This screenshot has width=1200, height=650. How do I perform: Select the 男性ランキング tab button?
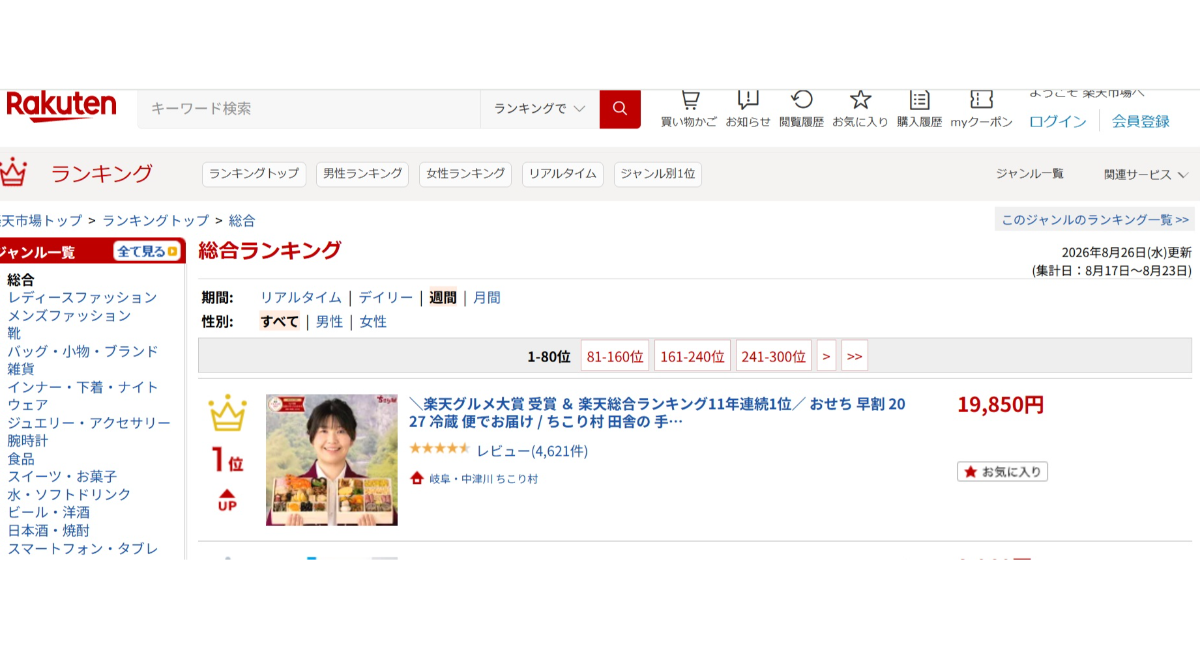pos(363,174)
